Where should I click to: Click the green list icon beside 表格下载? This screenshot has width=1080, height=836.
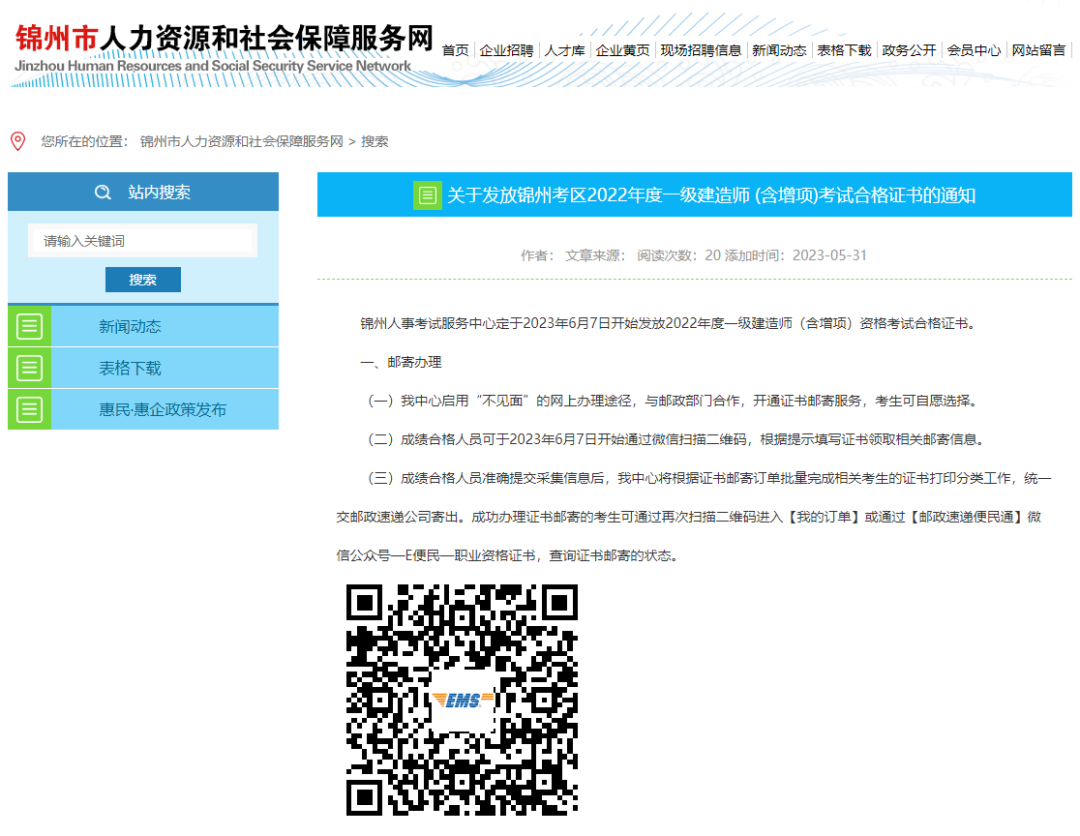tap(30, 368)
